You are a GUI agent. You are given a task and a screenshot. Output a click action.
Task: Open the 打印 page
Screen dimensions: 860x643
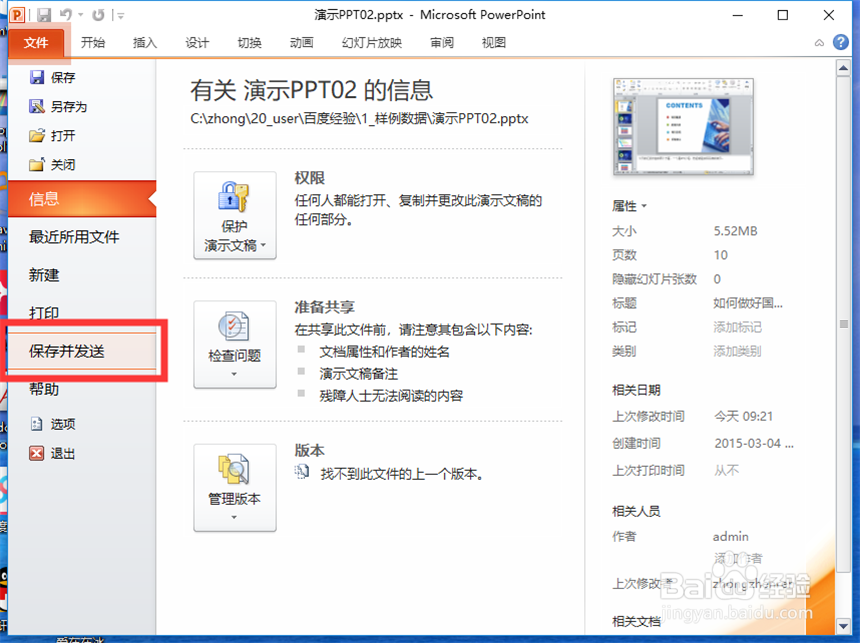pyautogui.click(x=44, y=313)
